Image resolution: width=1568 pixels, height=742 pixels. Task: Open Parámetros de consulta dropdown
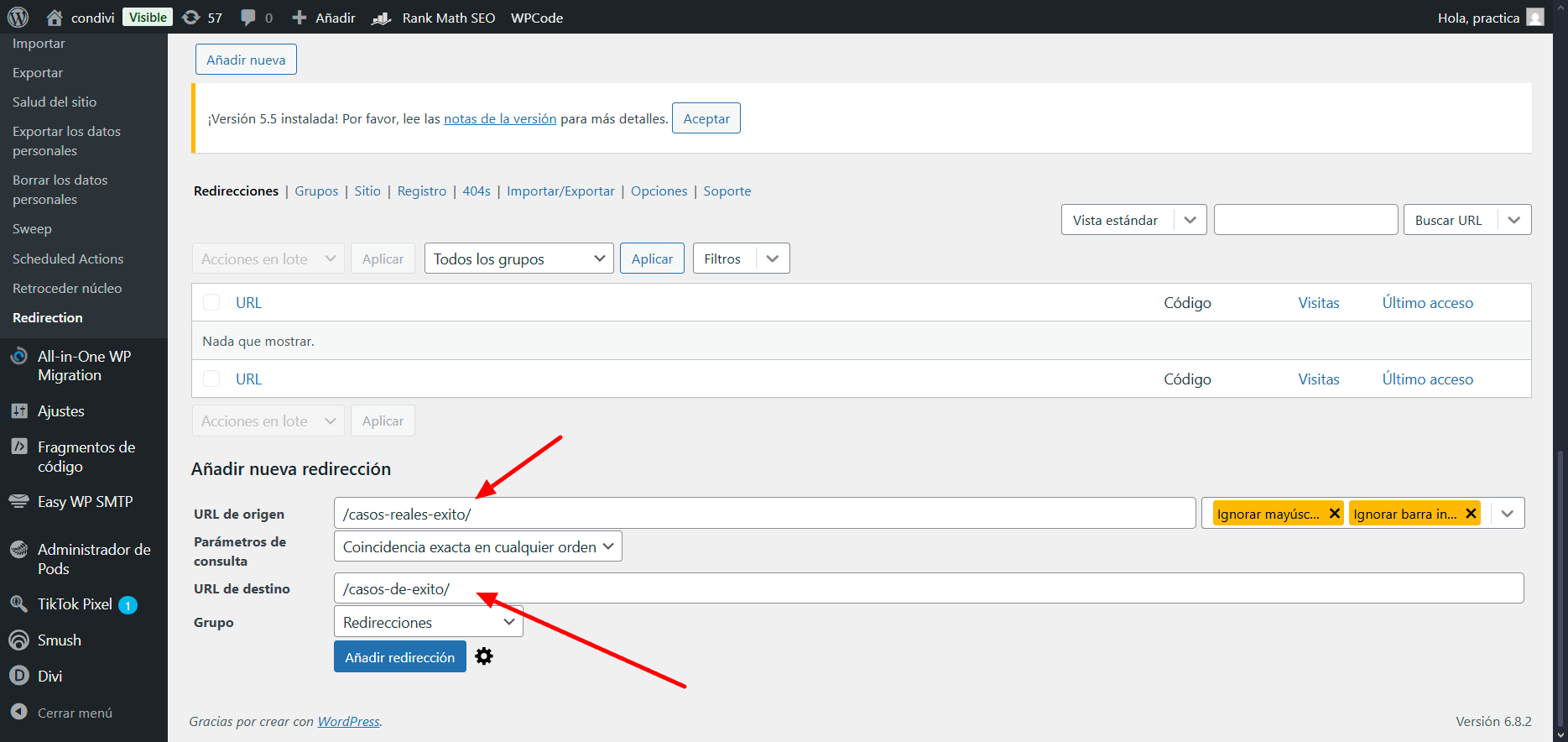click(477, 546)
